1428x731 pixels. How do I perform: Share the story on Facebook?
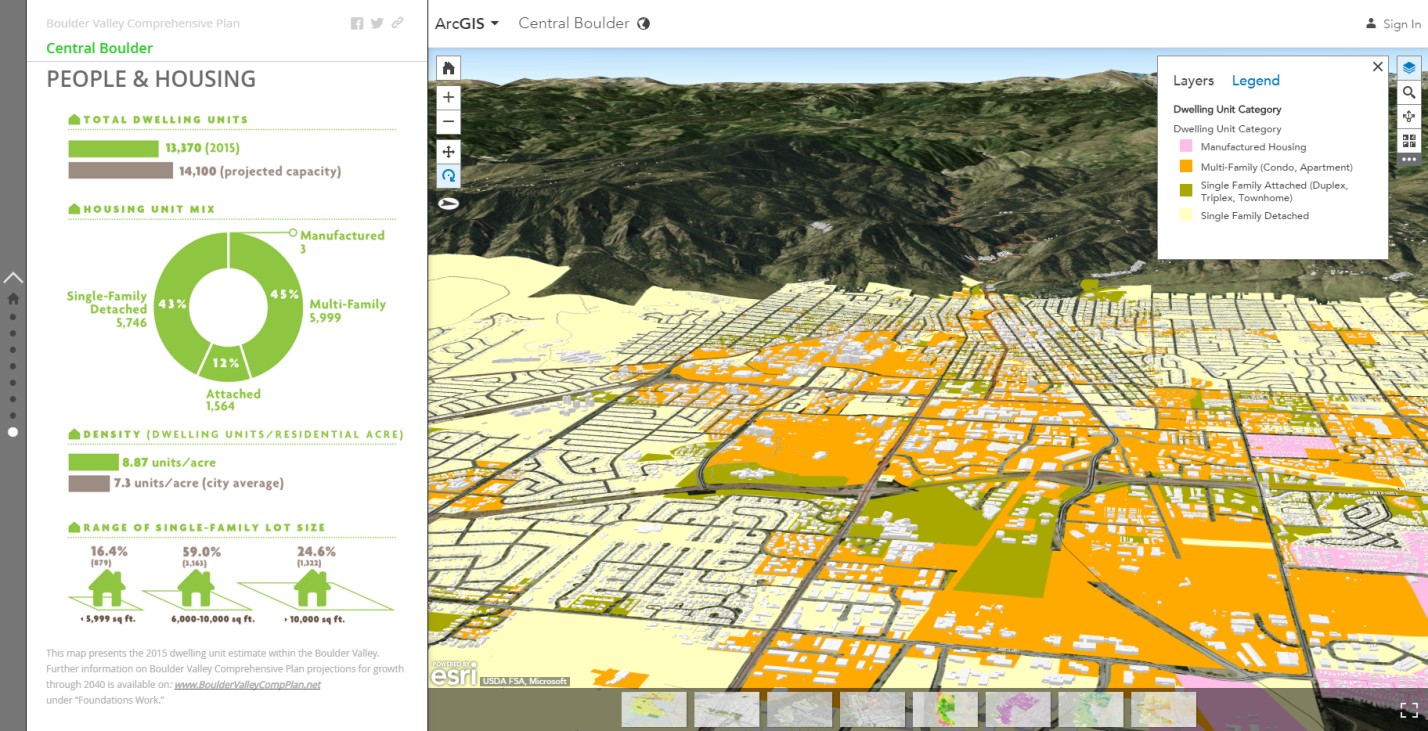(357, 23)
